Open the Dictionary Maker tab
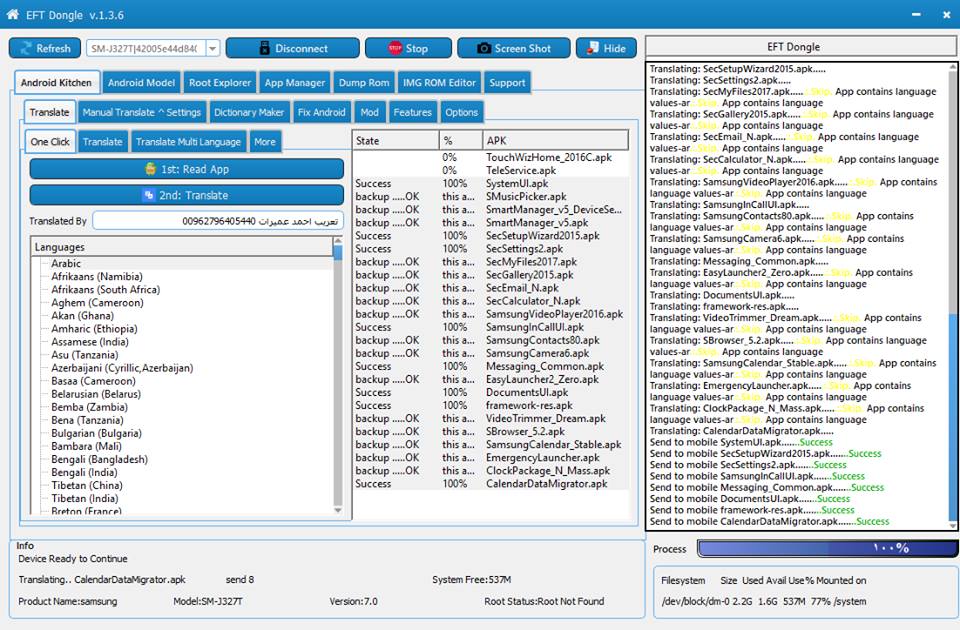Viewport: 960px width, 630px height. click(x=249, y=113)
